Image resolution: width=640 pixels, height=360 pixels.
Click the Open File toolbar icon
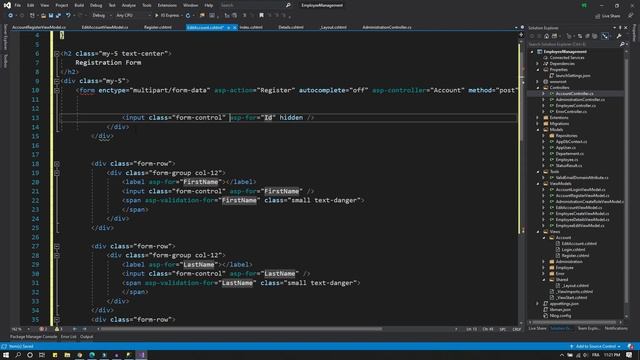tap(43, 16)
